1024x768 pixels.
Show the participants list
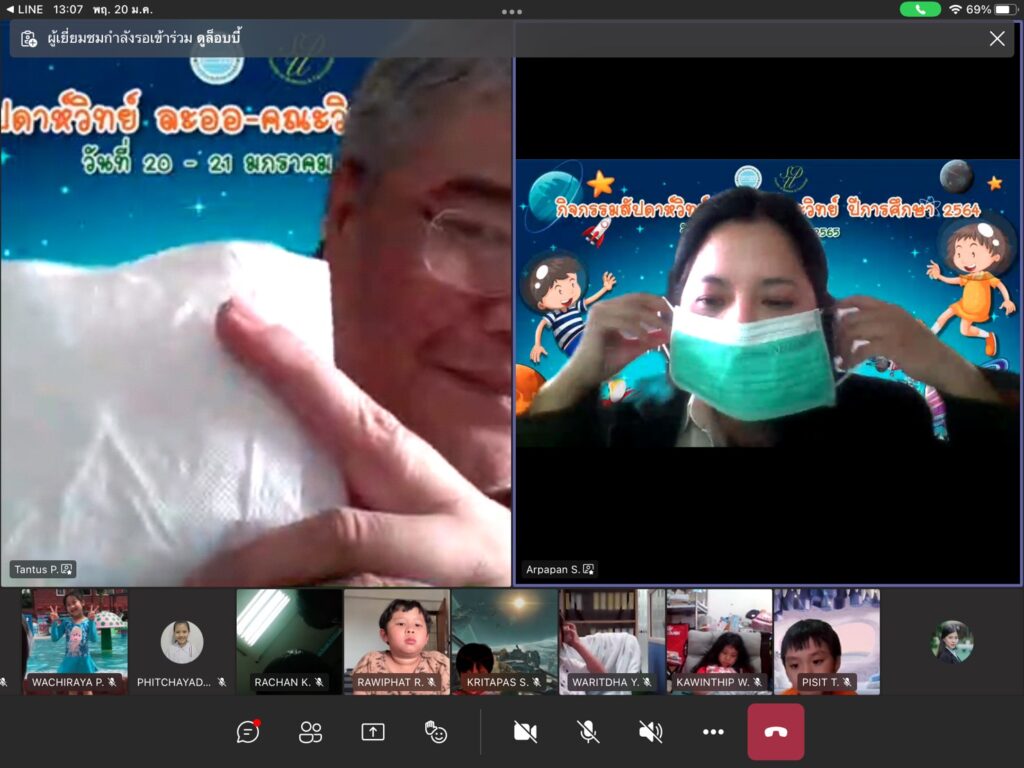pos(311,732)
